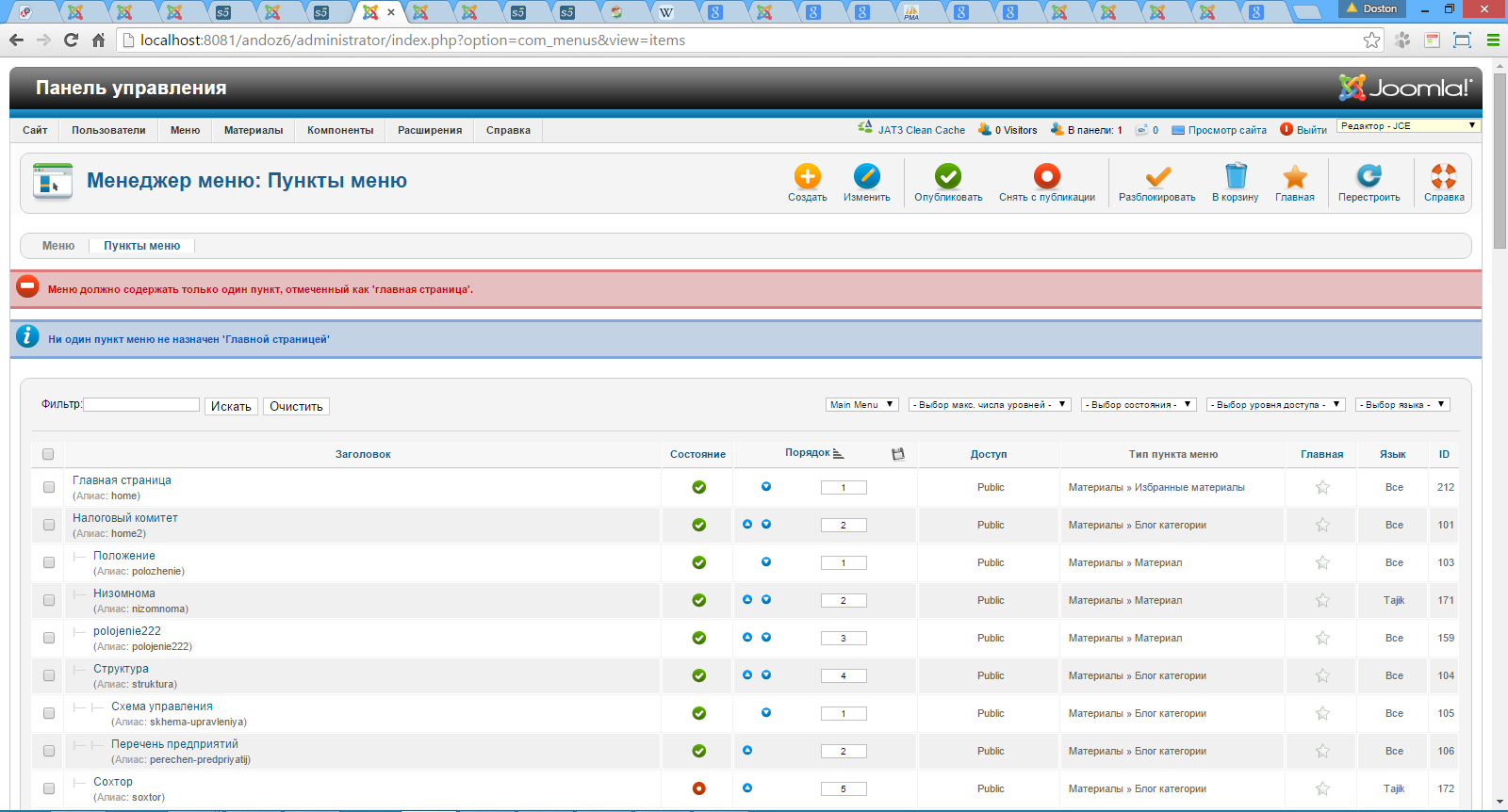Image resolution: width=1508 pixels, height=812 pixels.
Task: Bookmark page with star icon
Action: pyautogui.click(x=1371, y=40)
